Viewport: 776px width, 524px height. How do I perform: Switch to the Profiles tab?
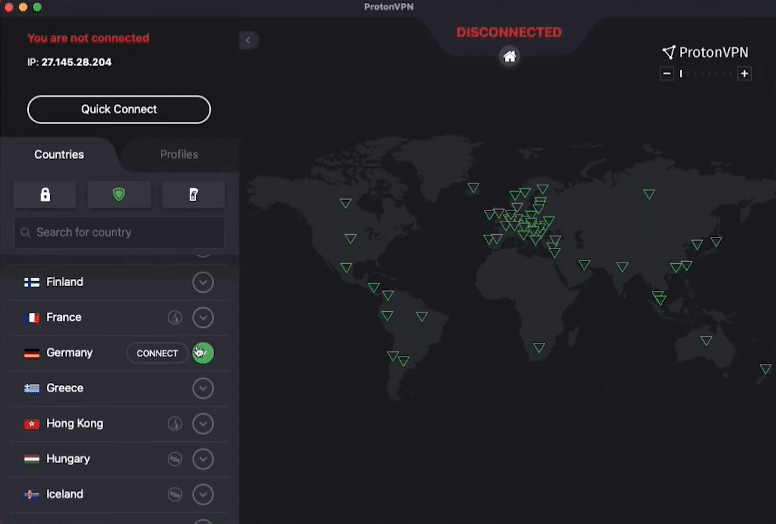(x=179, y=154)
